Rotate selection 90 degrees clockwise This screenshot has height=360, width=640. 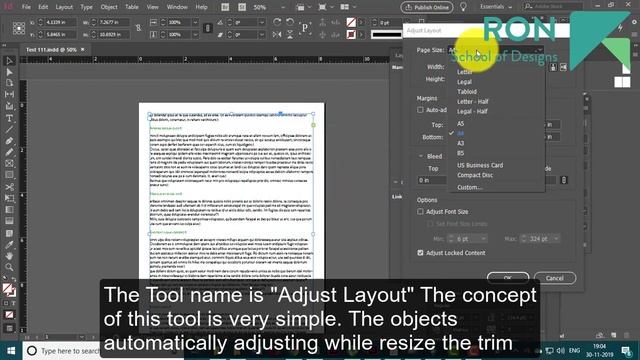[x=277, y=22]
